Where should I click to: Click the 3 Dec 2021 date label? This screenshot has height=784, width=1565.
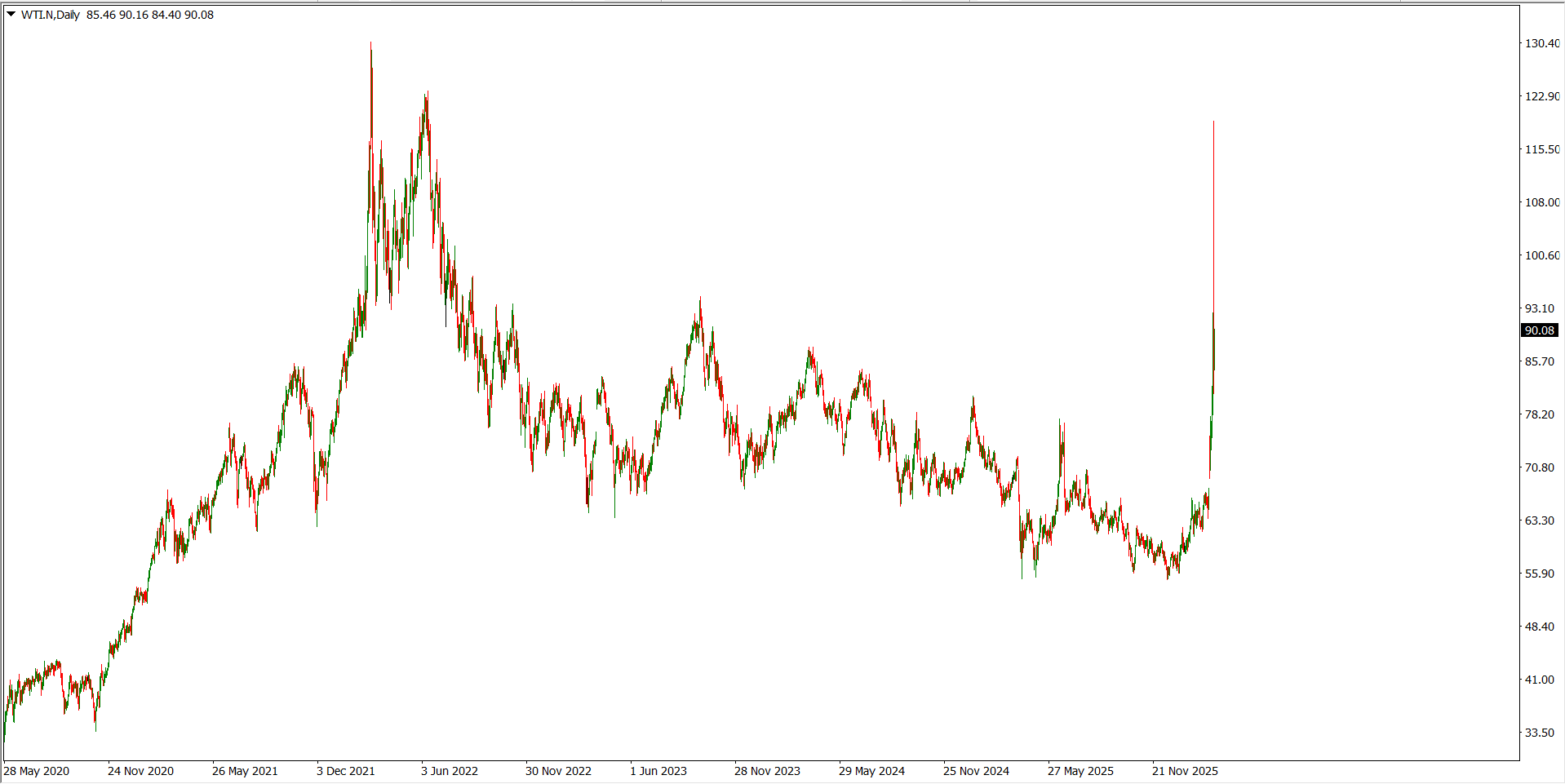click(346, 771)
